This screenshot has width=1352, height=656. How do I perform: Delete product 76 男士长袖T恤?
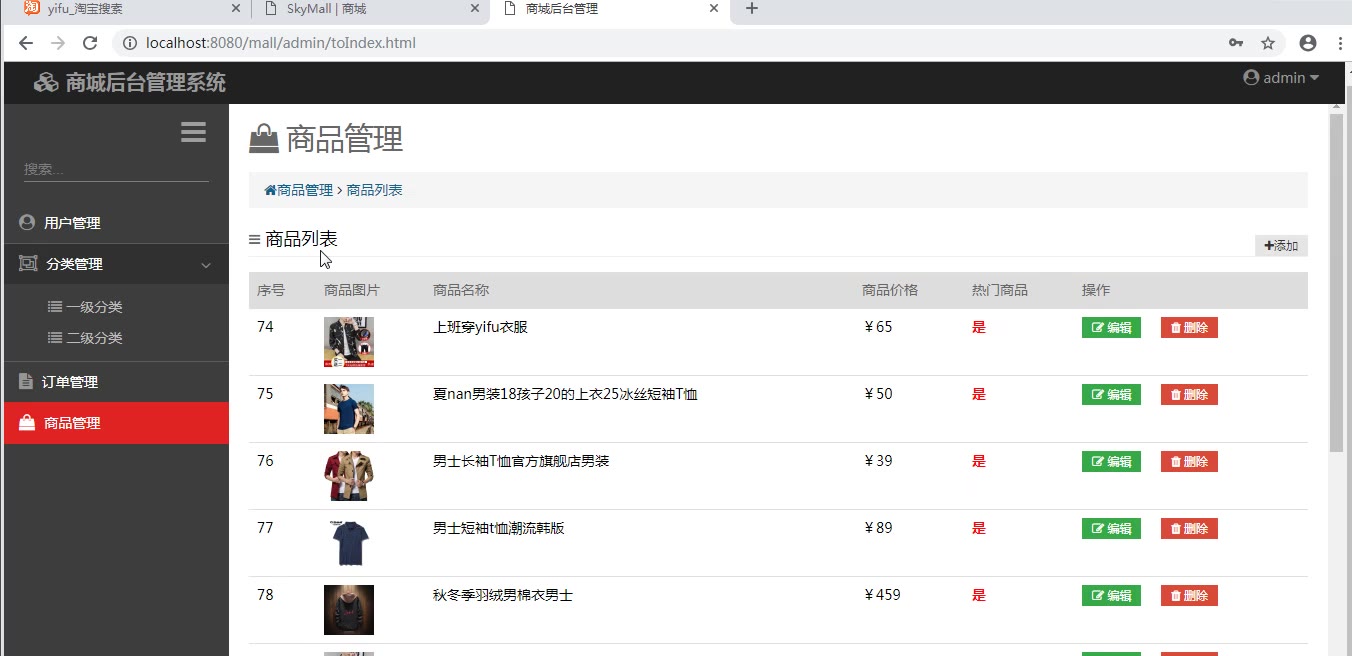click(x=1189, y=461)
